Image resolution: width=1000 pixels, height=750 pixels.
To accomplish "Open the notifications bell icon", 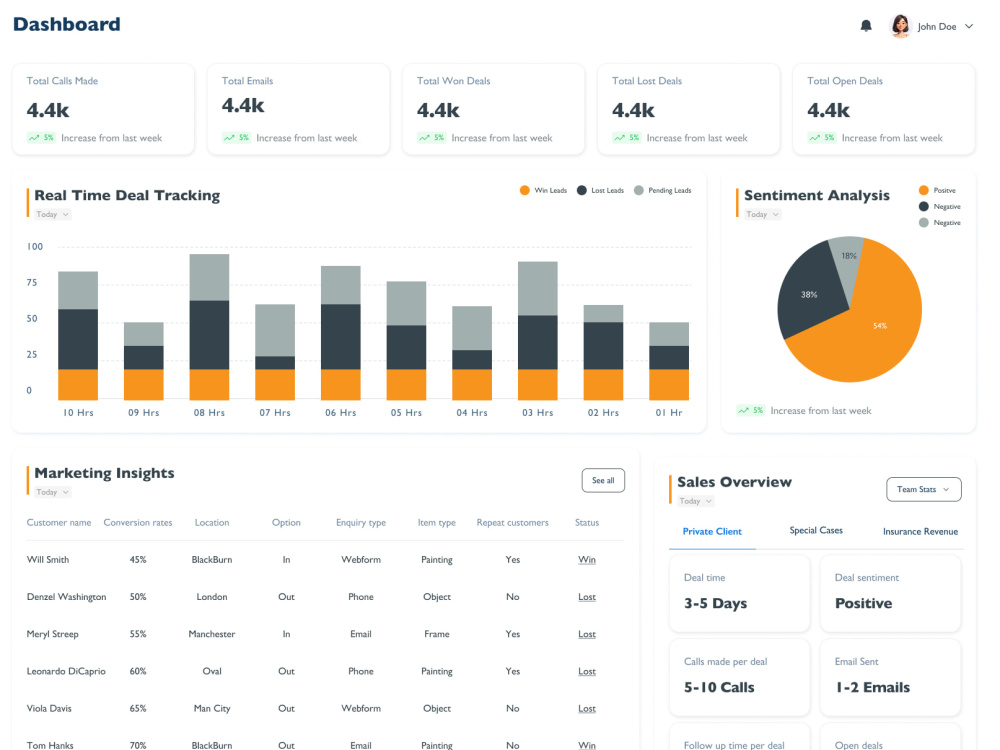I will (x=865, y=26).
